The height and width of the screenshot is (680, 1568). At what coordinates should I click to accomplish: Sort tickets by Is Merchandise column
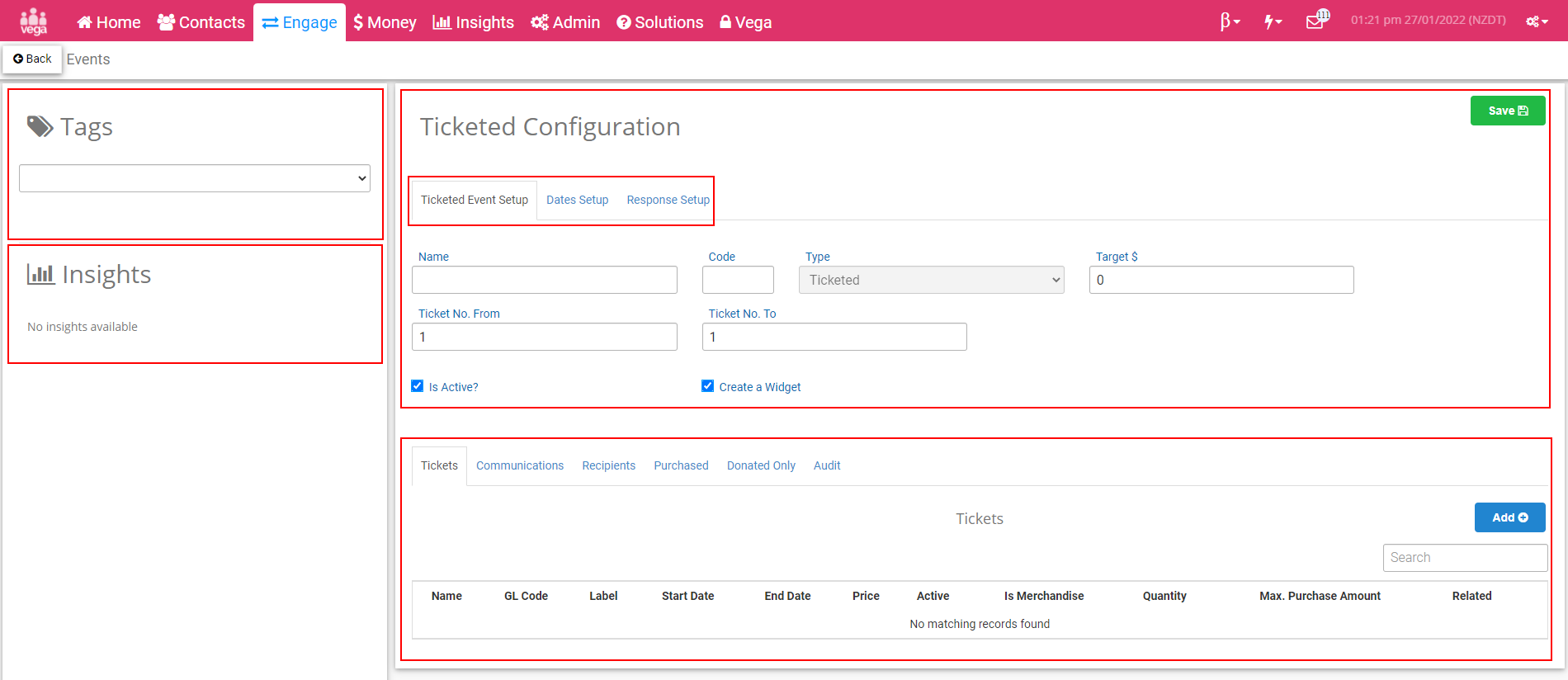pyautogui.click(x=1044, y=596)
